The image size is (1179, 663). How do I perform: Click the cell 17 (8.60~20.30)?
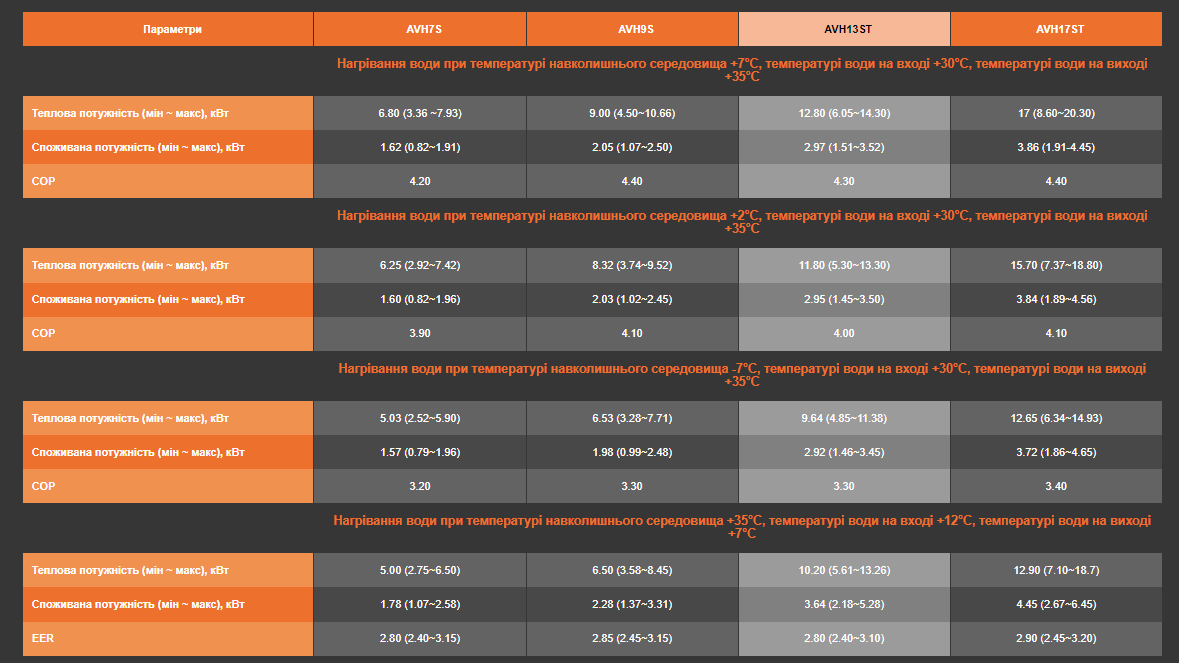coord(1056,113)
